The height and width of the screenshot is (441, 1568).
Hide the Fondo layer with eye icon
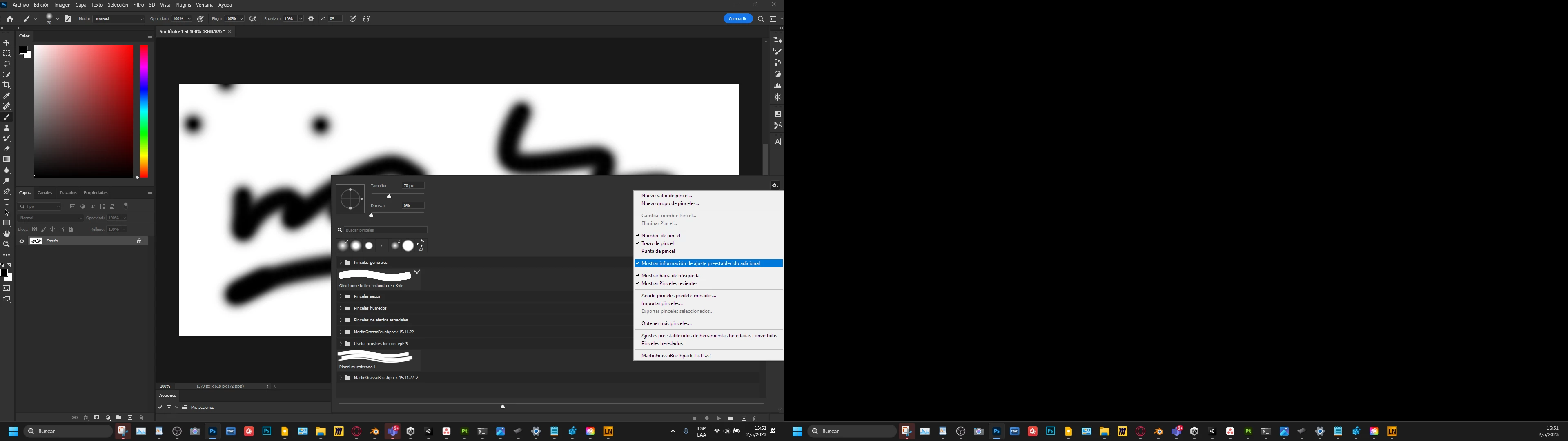tap(22, 241)
